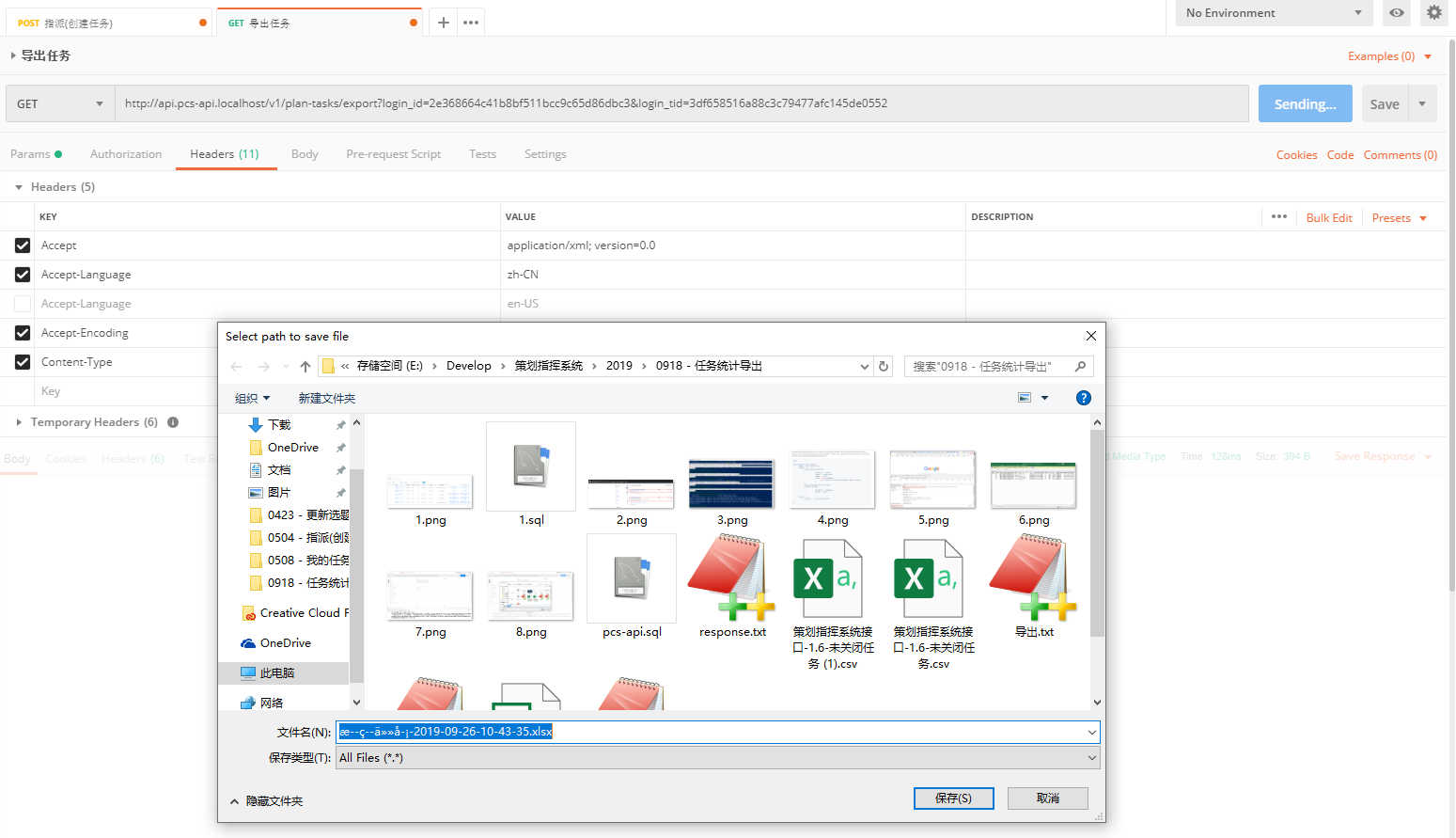Open the tab options ellipsis icon
1456x838 pixels.
[471, 23]
